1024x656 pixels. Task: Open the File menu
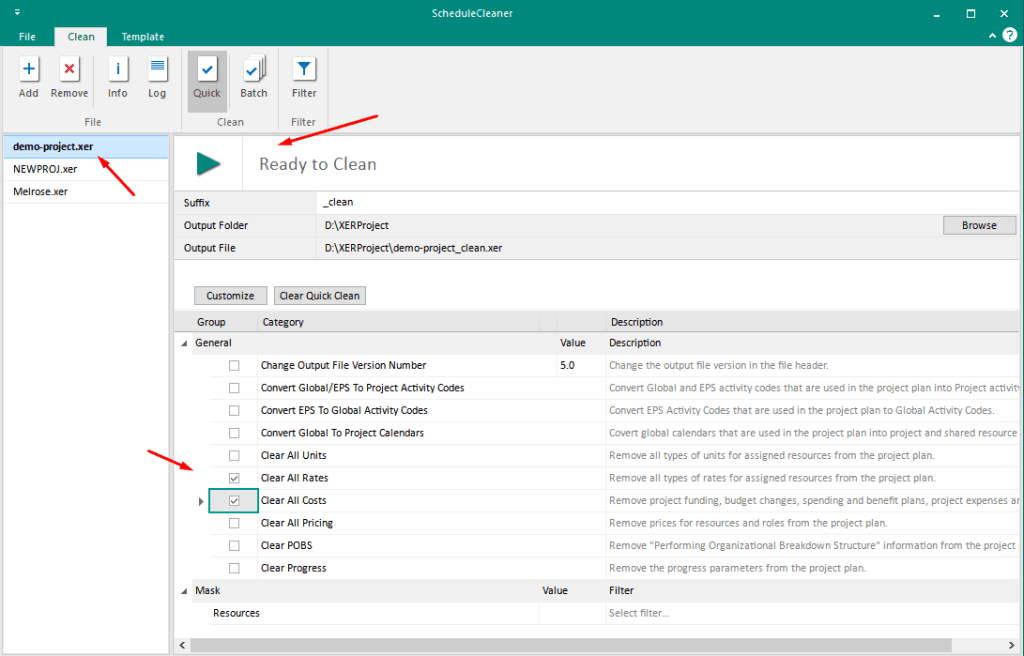(x=26, y=36)
